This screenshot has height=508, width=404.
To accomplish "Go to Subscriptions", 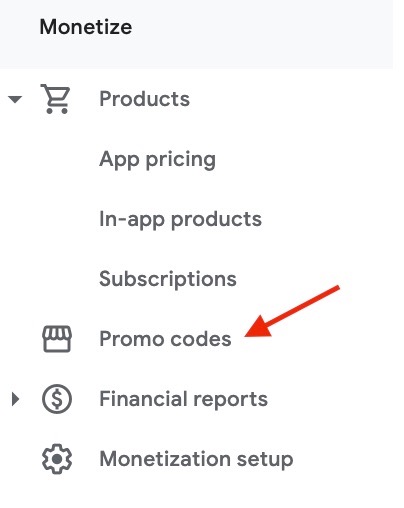I will tap(168, 279).
